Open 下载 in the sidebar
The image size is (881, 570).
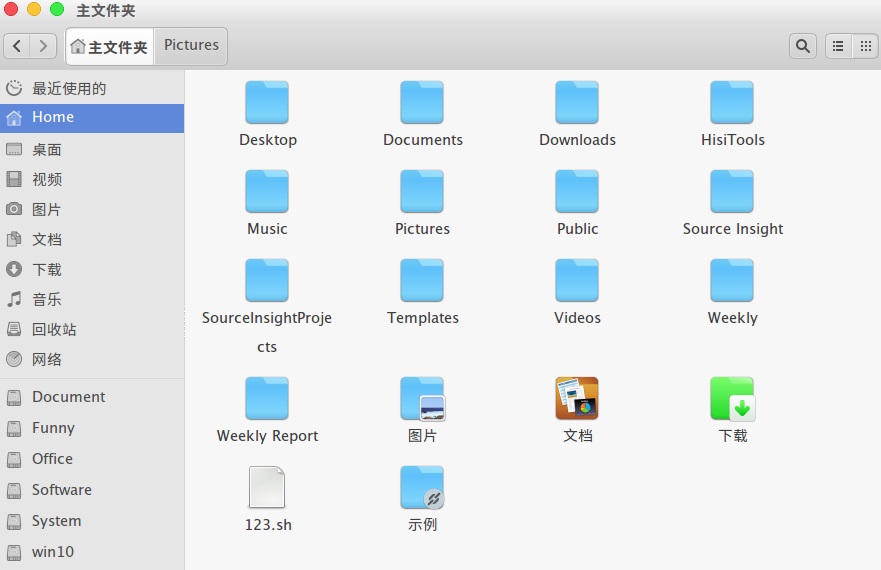coord(92,269)
